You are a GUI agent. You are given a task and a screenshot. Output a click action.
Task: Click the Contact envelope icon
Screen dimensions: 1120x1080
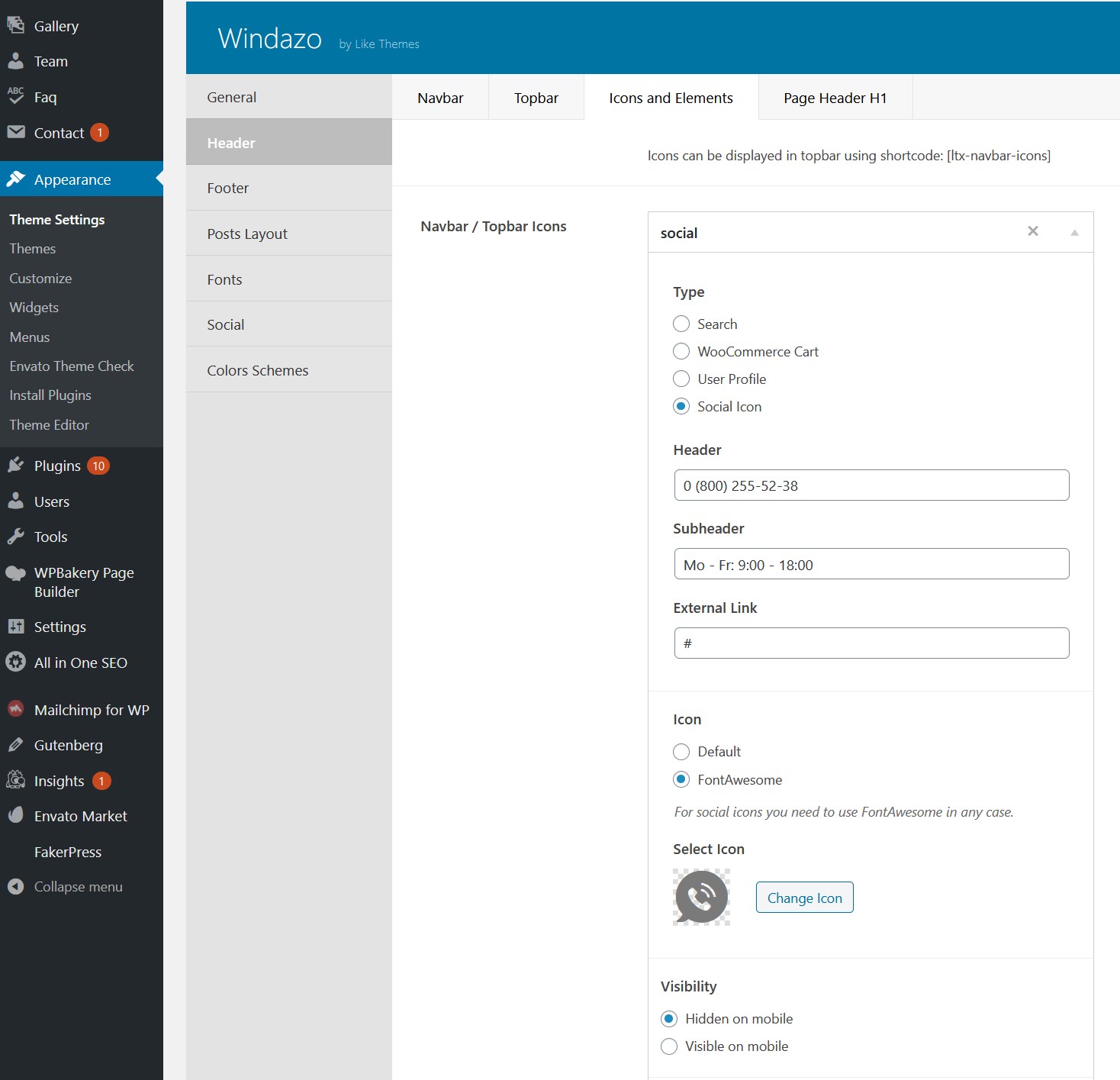(15, 132)
